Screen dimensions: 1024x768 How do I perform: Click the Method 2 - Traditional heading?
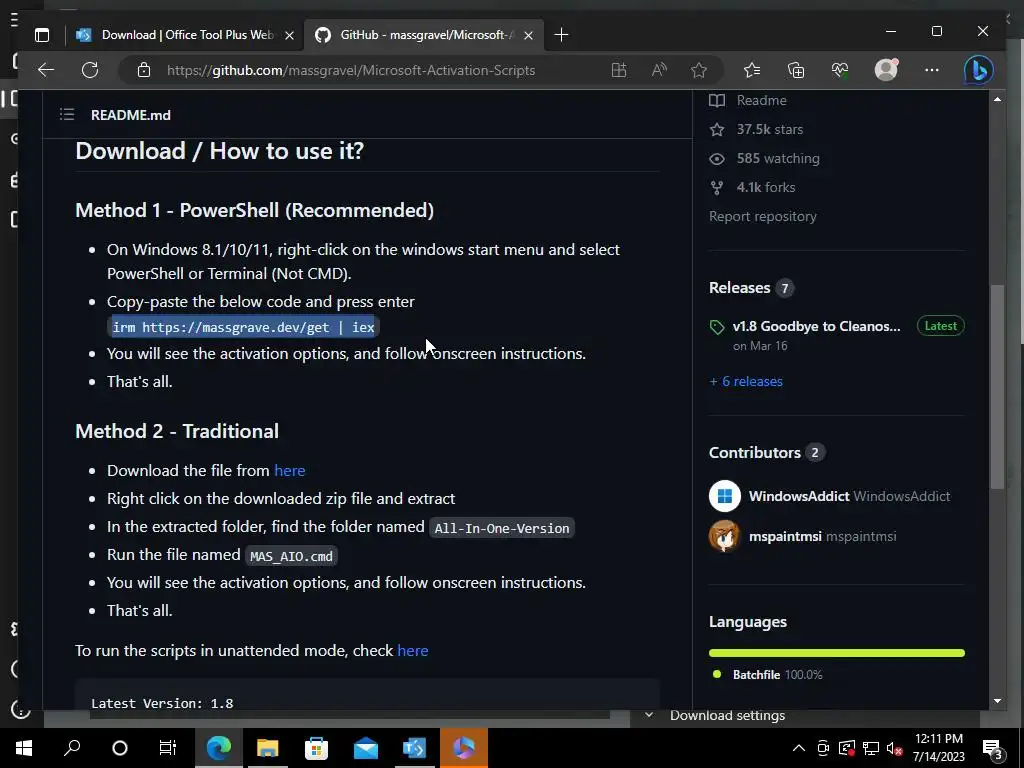pyautogui.click(x=177, y=431)
